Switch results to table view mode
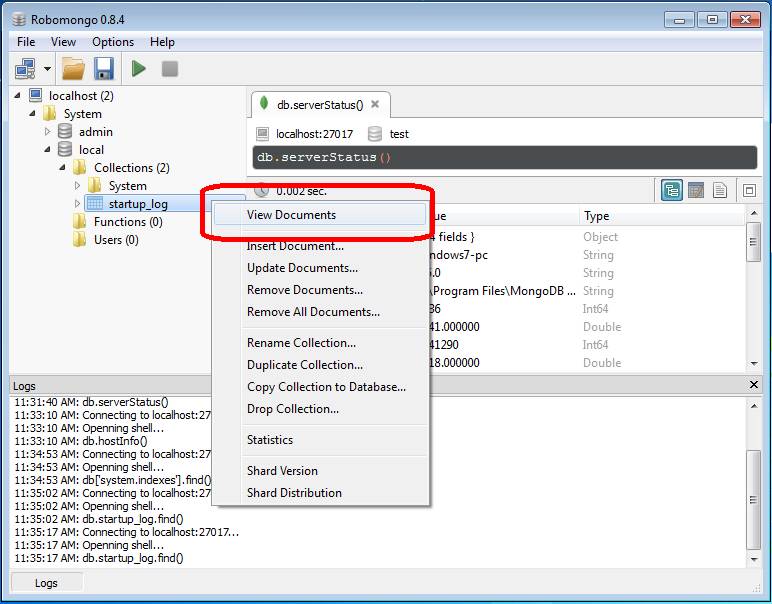The height and width of the screenshot is (604, 772). coord(696,190)
